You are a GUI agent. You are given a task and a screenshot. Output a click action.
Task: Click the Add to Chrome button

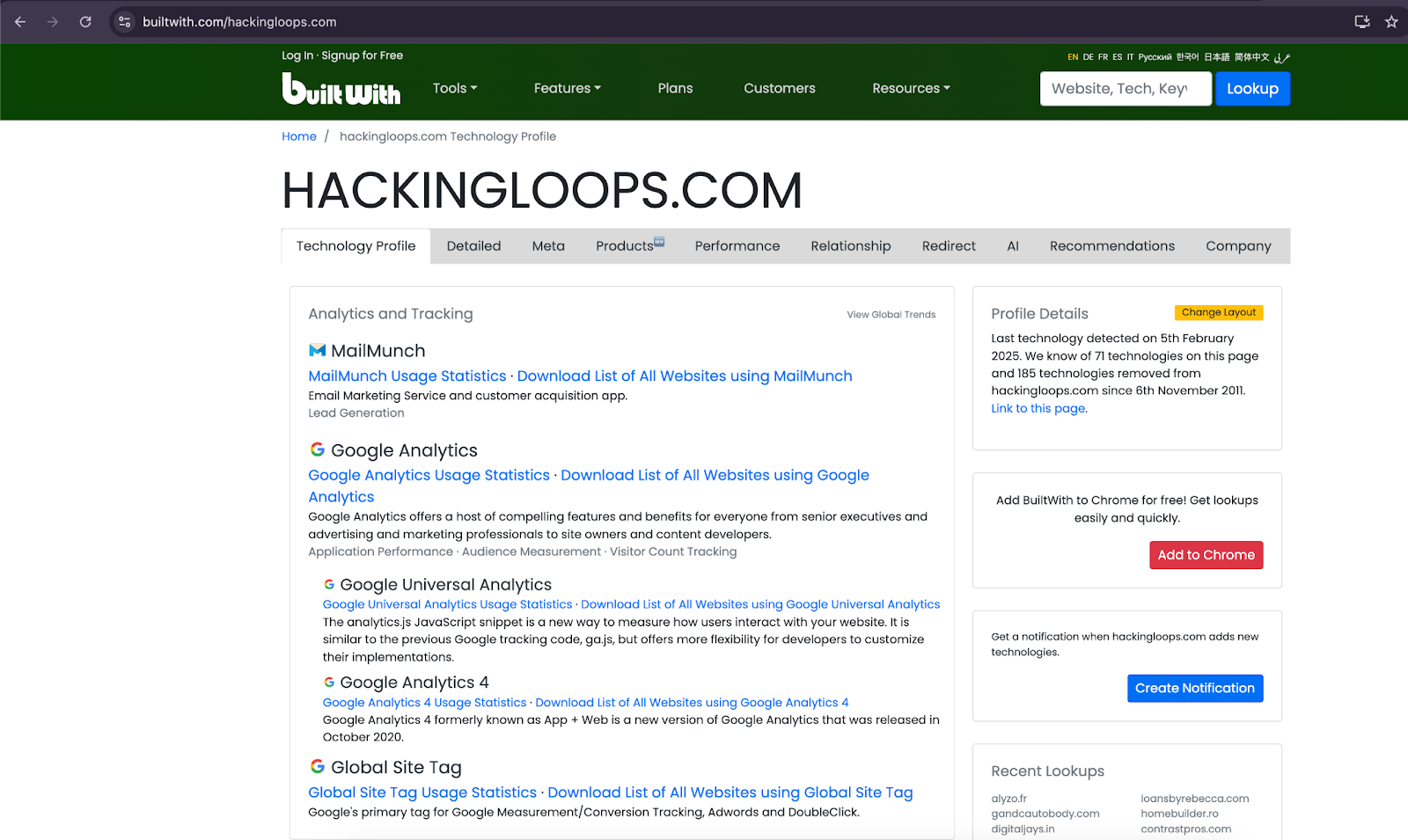click(x=1206, y=555)
